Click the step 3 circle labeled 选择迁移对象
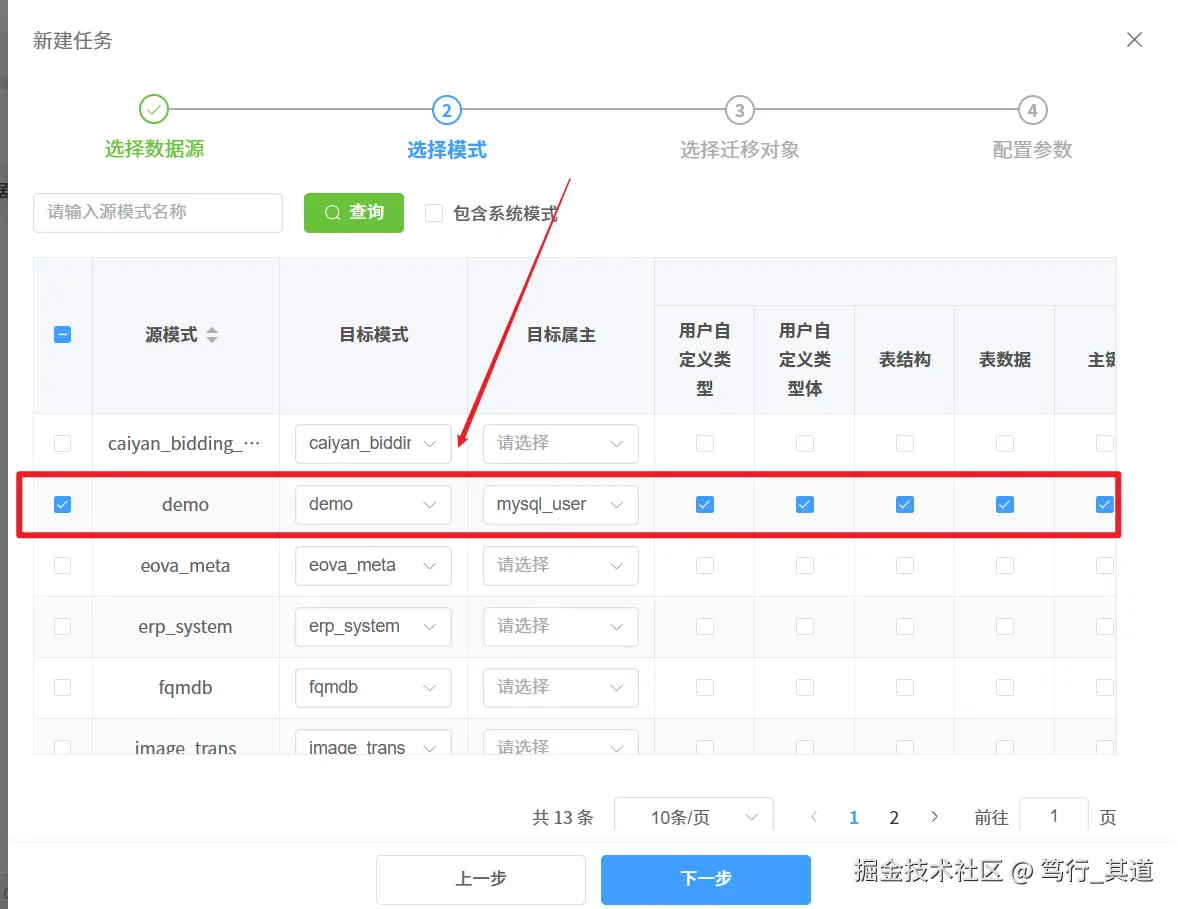 point(739,110)
